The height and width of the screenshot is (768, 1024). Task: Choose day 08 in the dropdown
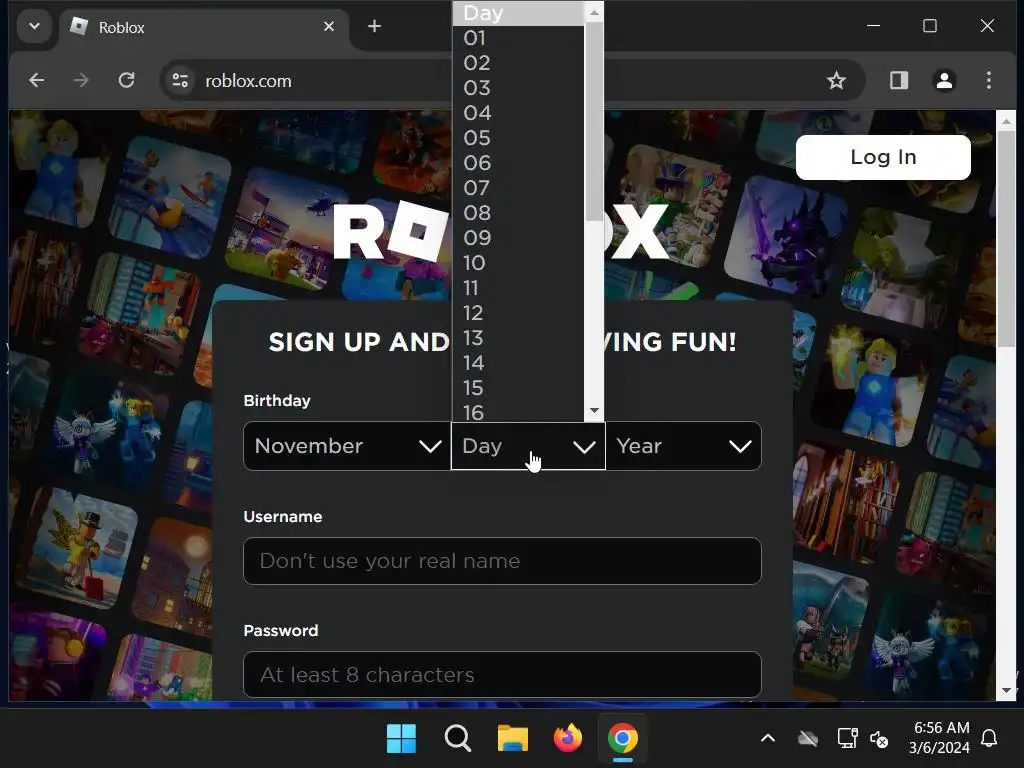coord(518,213)
